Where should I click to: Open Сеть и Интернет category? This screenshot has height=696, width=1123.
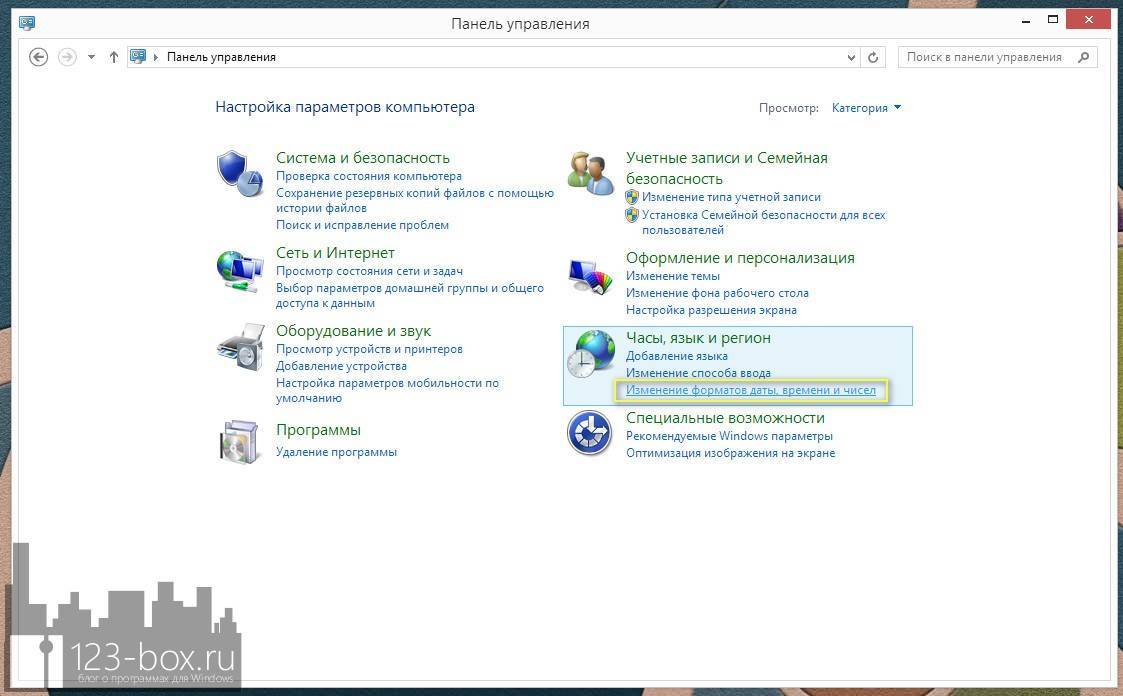click(x=335, y=253)
